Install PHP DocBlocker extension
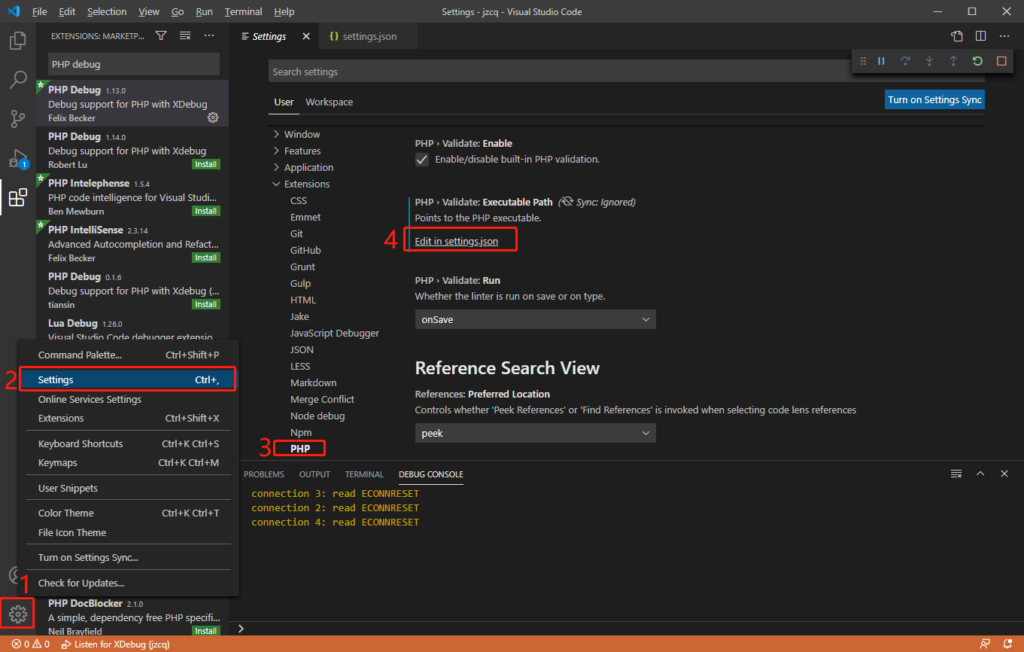Image resolution: width=1024 pixels, height=652 pixels. click(x=206, y=631)
